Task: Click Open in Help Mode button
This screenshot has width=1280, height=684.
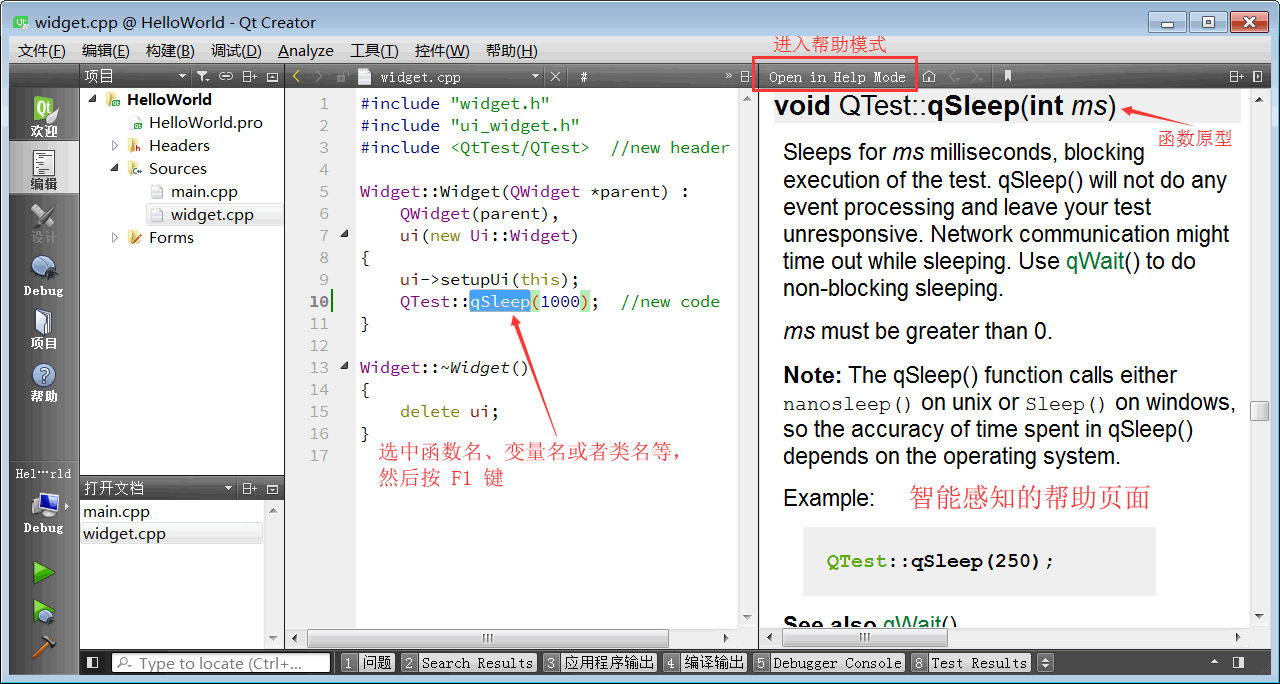Action: click(x=836, y=76)
